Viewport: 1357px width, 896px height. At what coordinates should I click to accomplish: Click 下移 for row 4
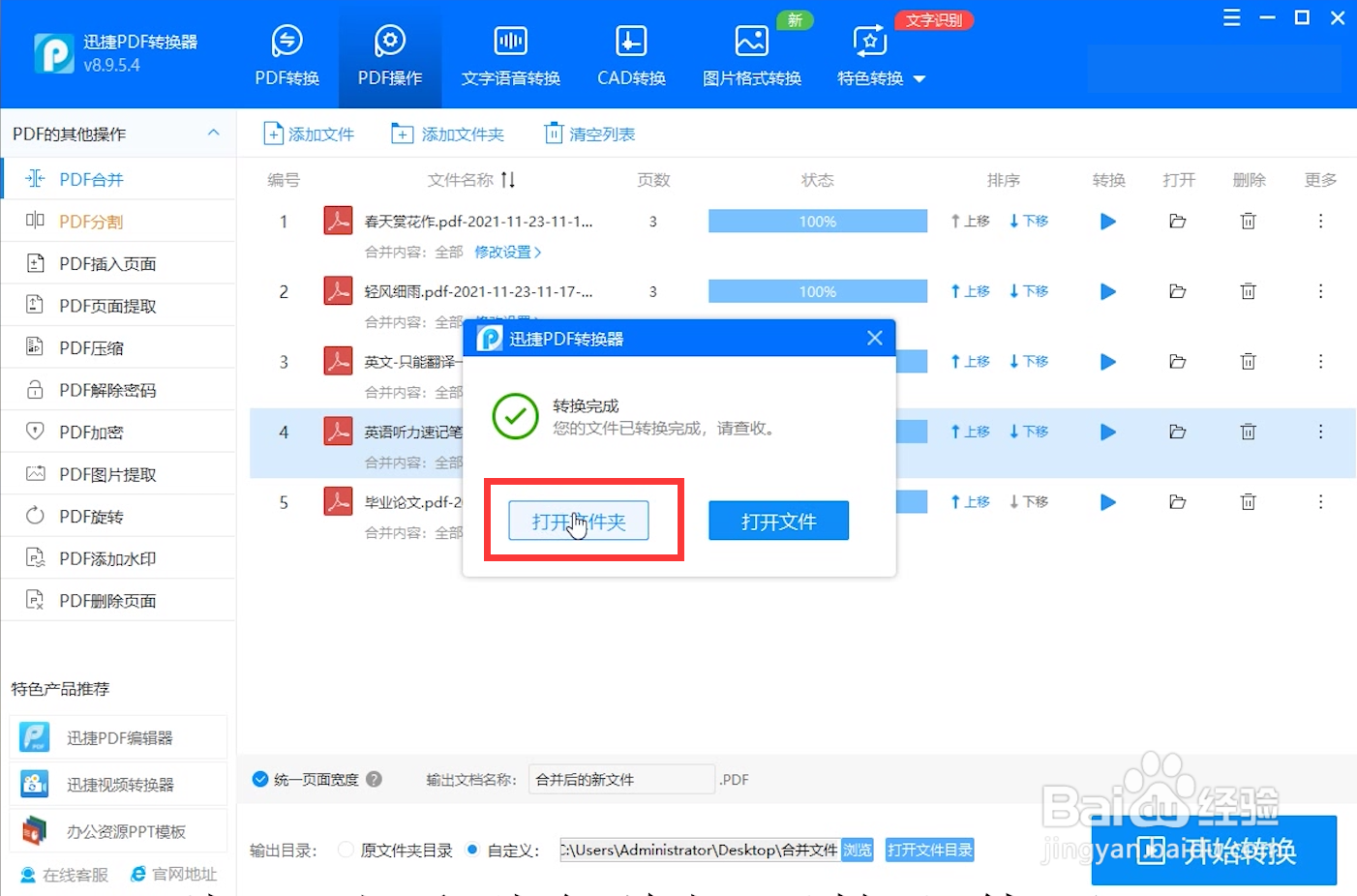(x=1029, y=431)
